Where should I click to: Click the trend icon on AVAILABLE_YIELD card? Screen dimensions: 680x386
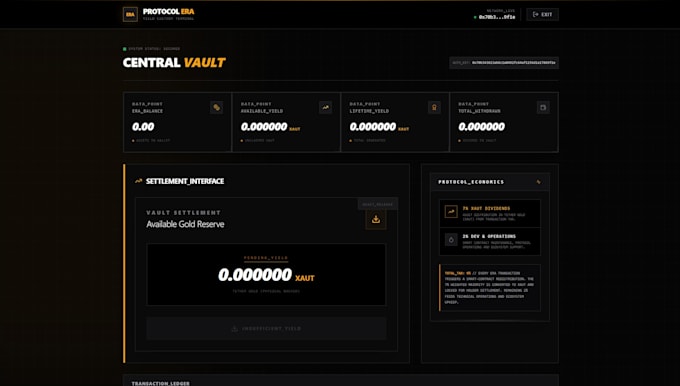[325, 108]
